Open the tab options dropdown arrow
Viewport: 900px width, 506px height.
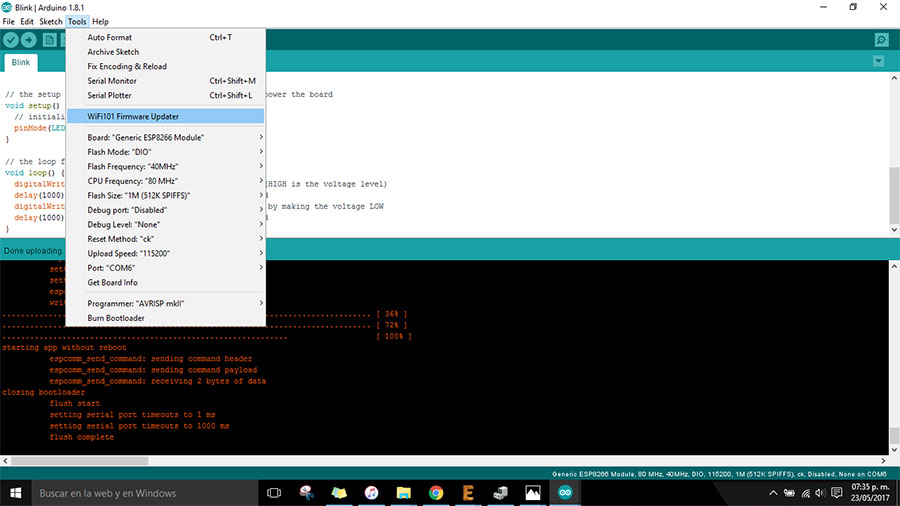point(878,61)
